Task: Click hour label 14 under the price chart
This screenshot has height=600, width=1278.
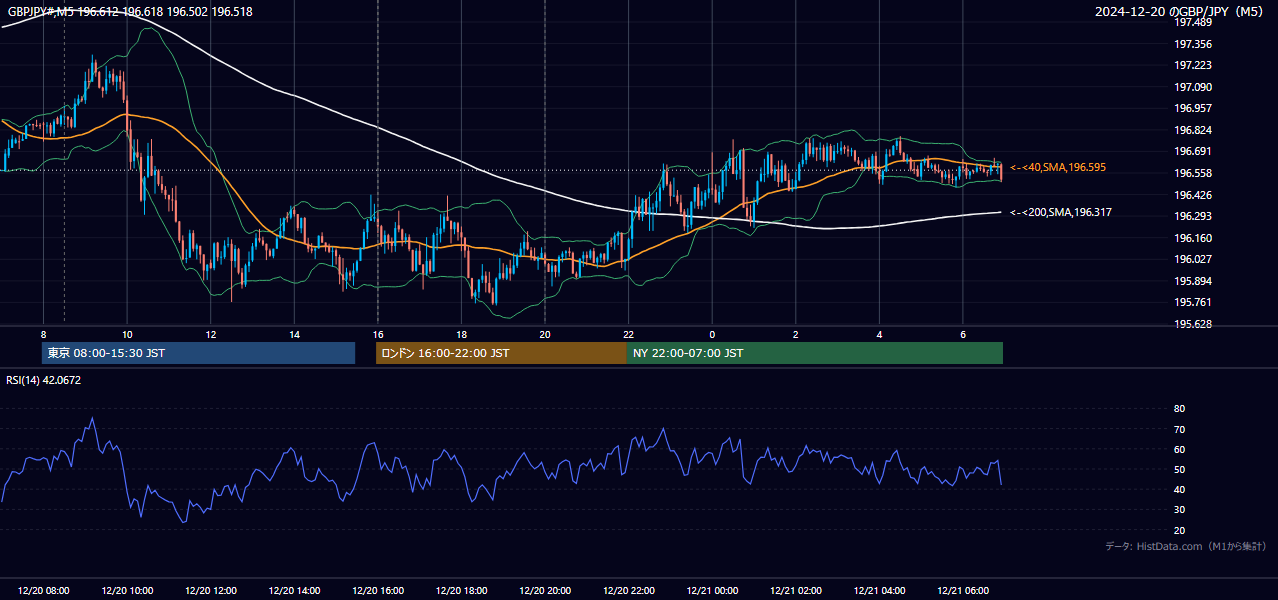Action: (x=294, y=334)
